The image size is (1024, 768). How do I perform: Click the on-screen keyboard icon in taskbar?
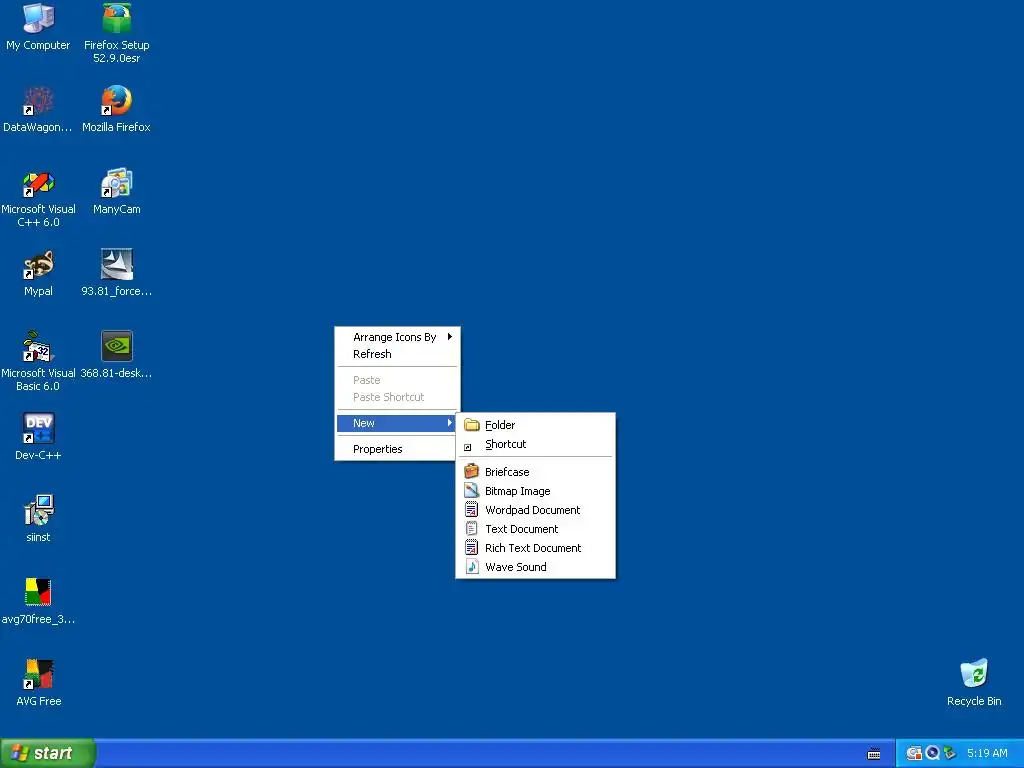click(874, 754)
